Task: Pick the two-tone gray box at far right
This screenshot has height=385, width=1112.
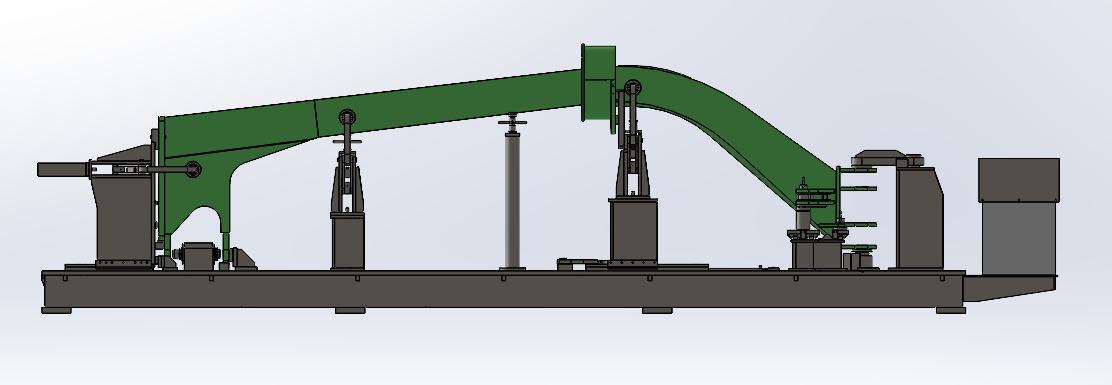Action: pos(1018,216)
